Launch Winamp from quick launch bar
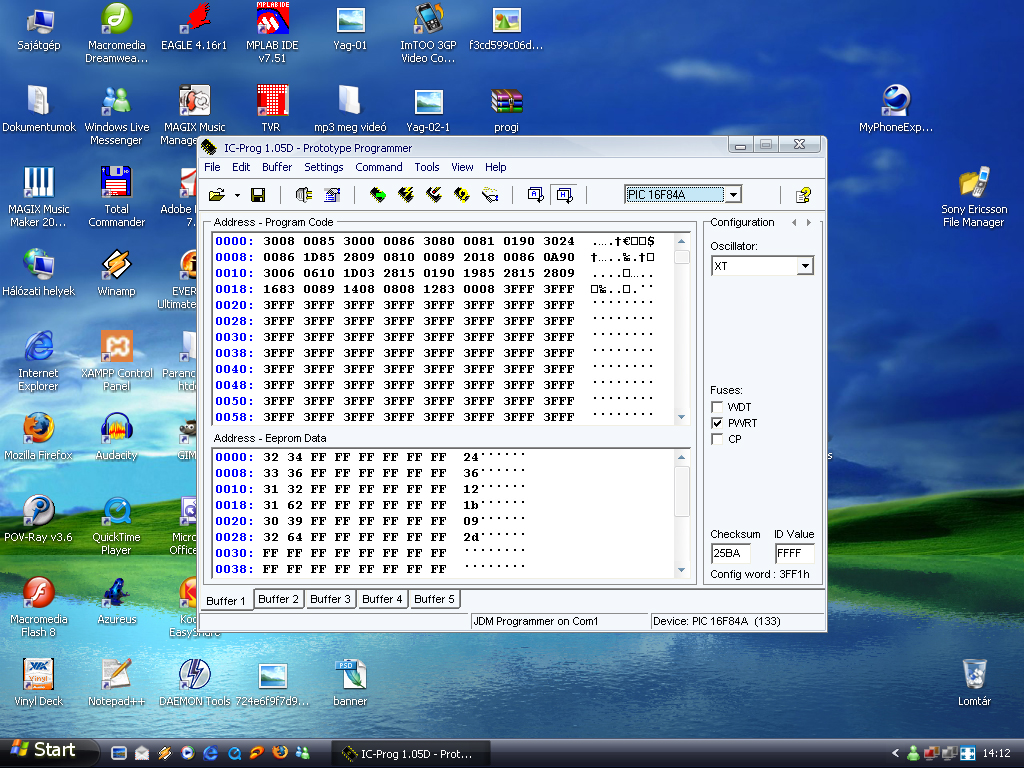Viewport: 1024px width, 768px height. click(165, 753)
